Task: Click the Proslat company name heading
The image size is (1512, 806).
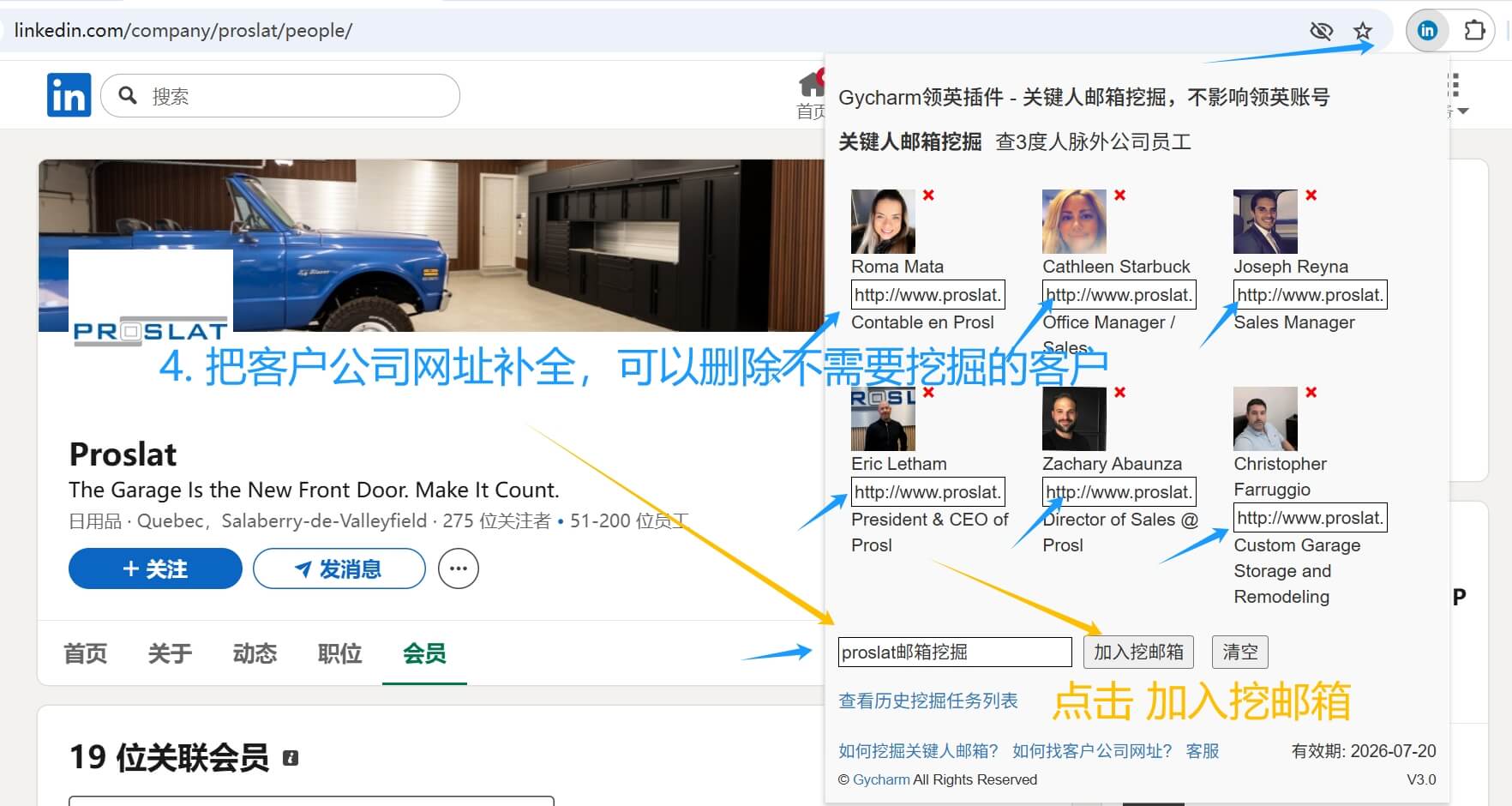Action: [x=123, y=454]
